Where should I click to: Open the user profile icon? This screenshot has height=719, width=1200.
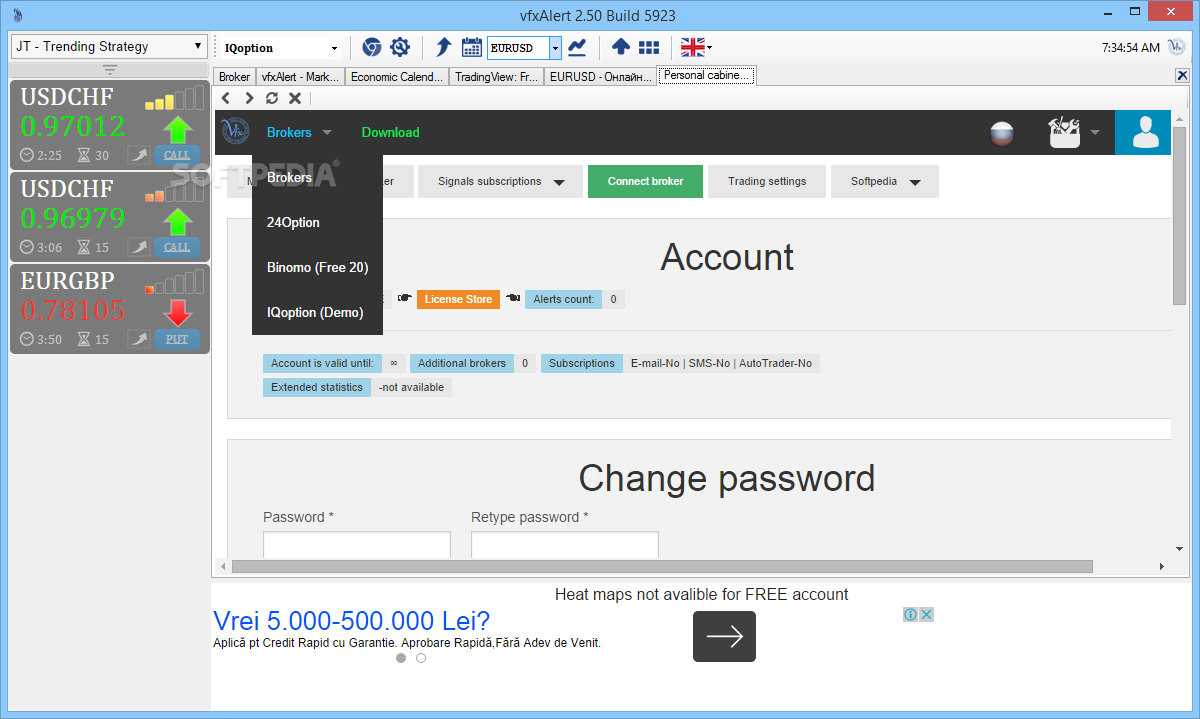(x=1143, y=132)
